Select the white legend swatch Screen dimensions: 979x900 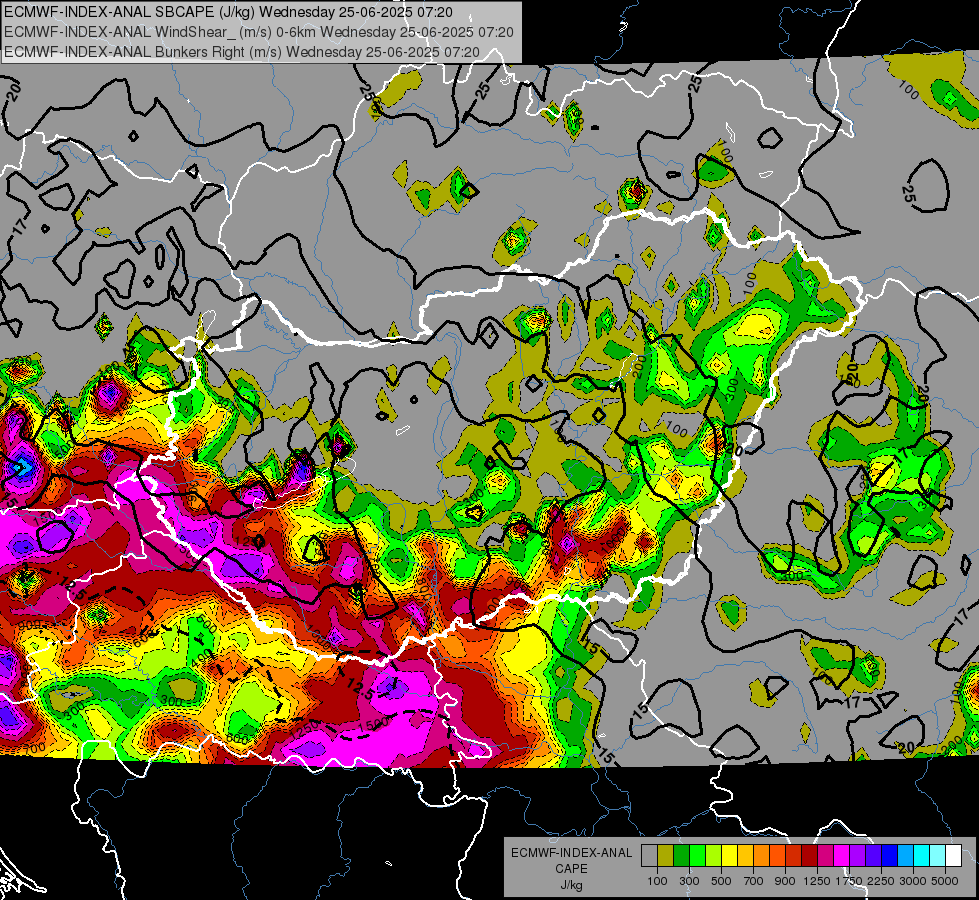[x=954, y=856]
